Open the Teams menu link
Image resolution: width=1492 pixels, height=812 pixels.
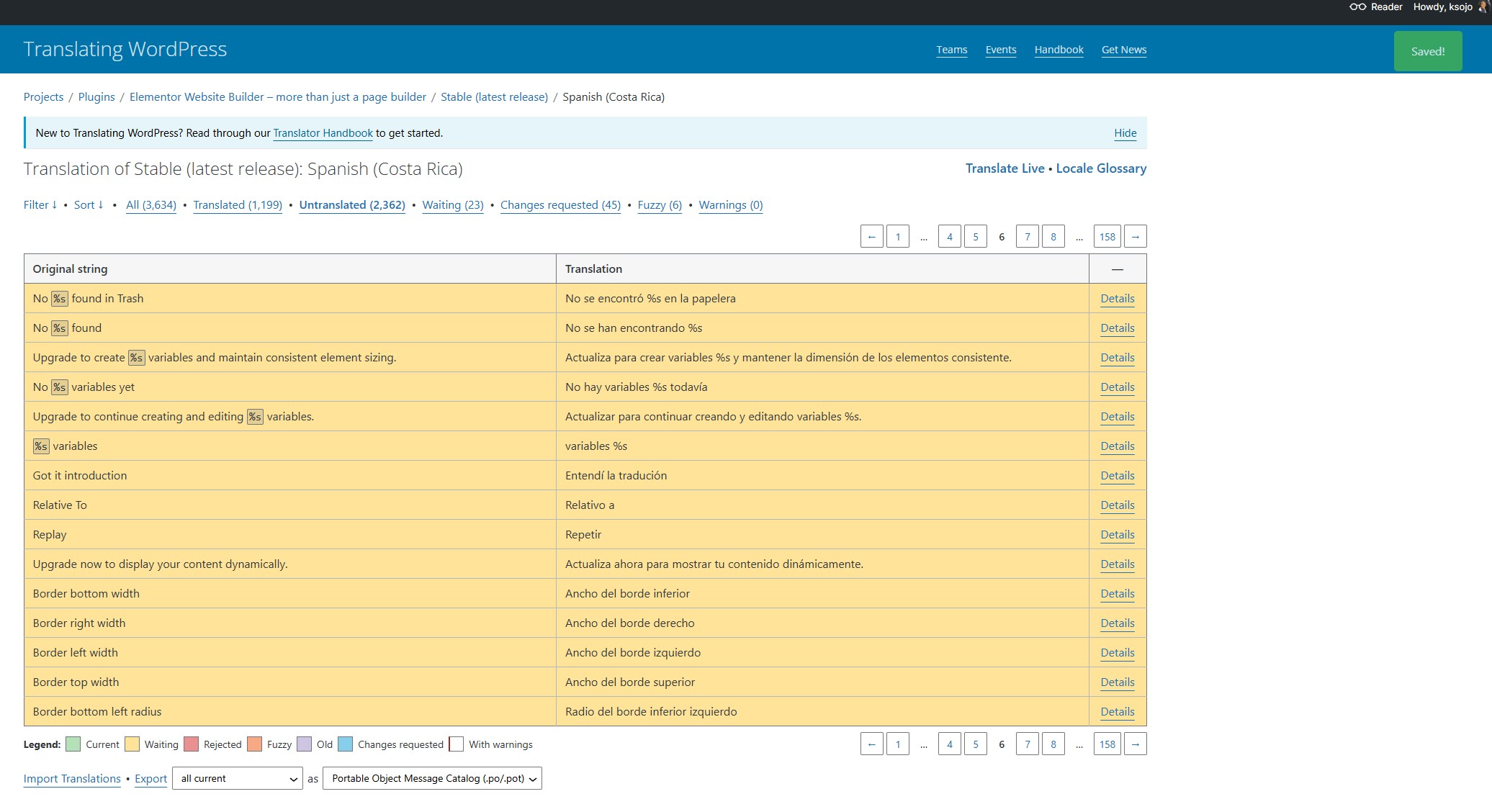(x=952, y=50)
